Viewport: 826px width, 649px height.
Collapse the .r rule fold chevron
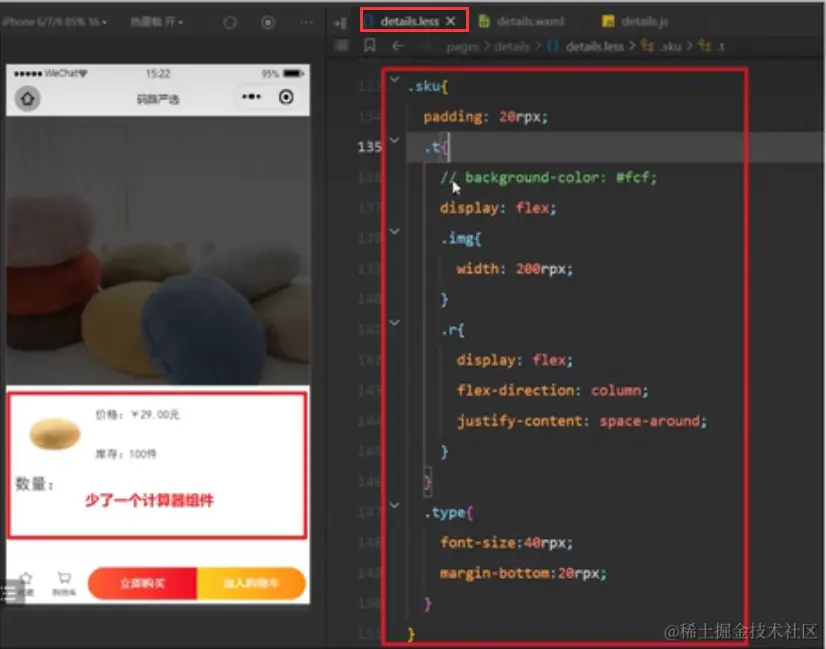coord(395,322)
